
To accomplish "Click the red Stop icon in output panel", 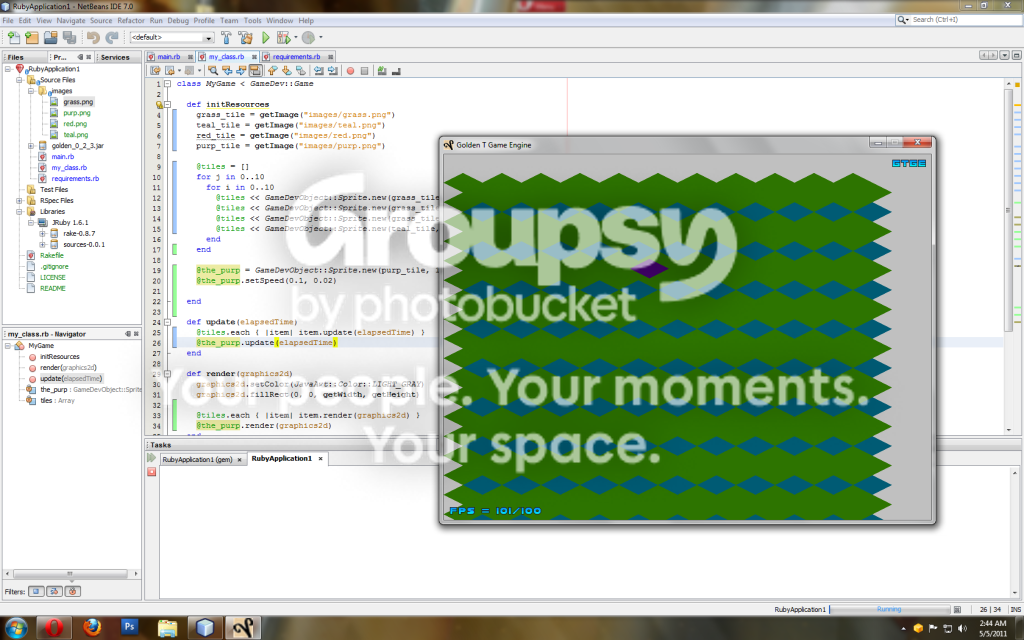I will coord(152,472).
